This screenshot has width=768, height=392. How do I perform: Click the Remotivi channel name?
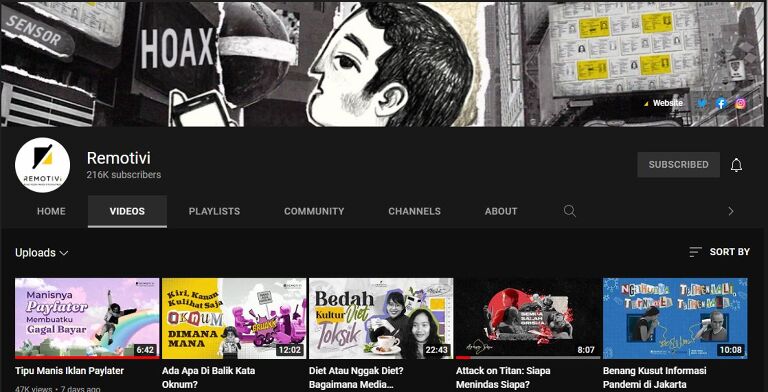tap(119, 158)
